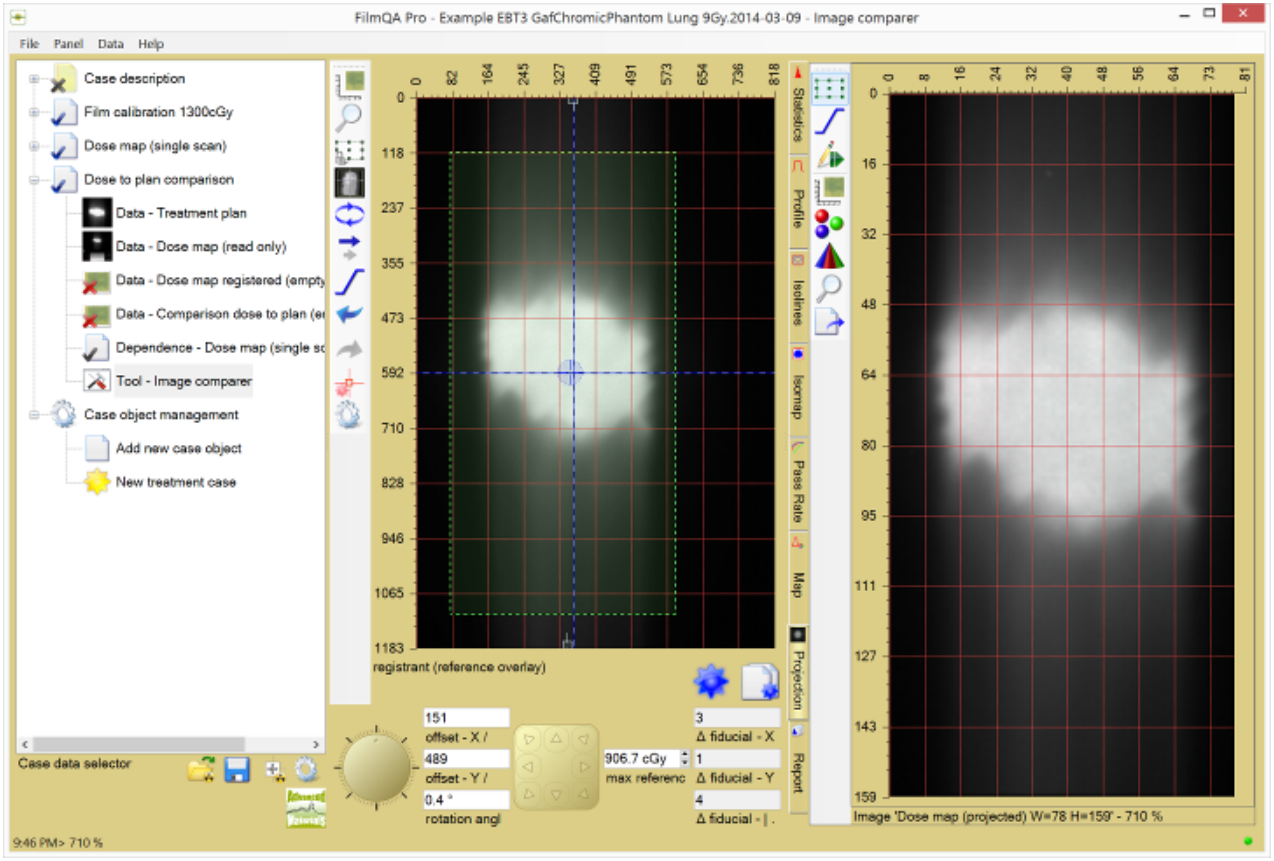Click the axis scale icon in the right toolbar
The image size is (1274, 861).
click(829, 188)
